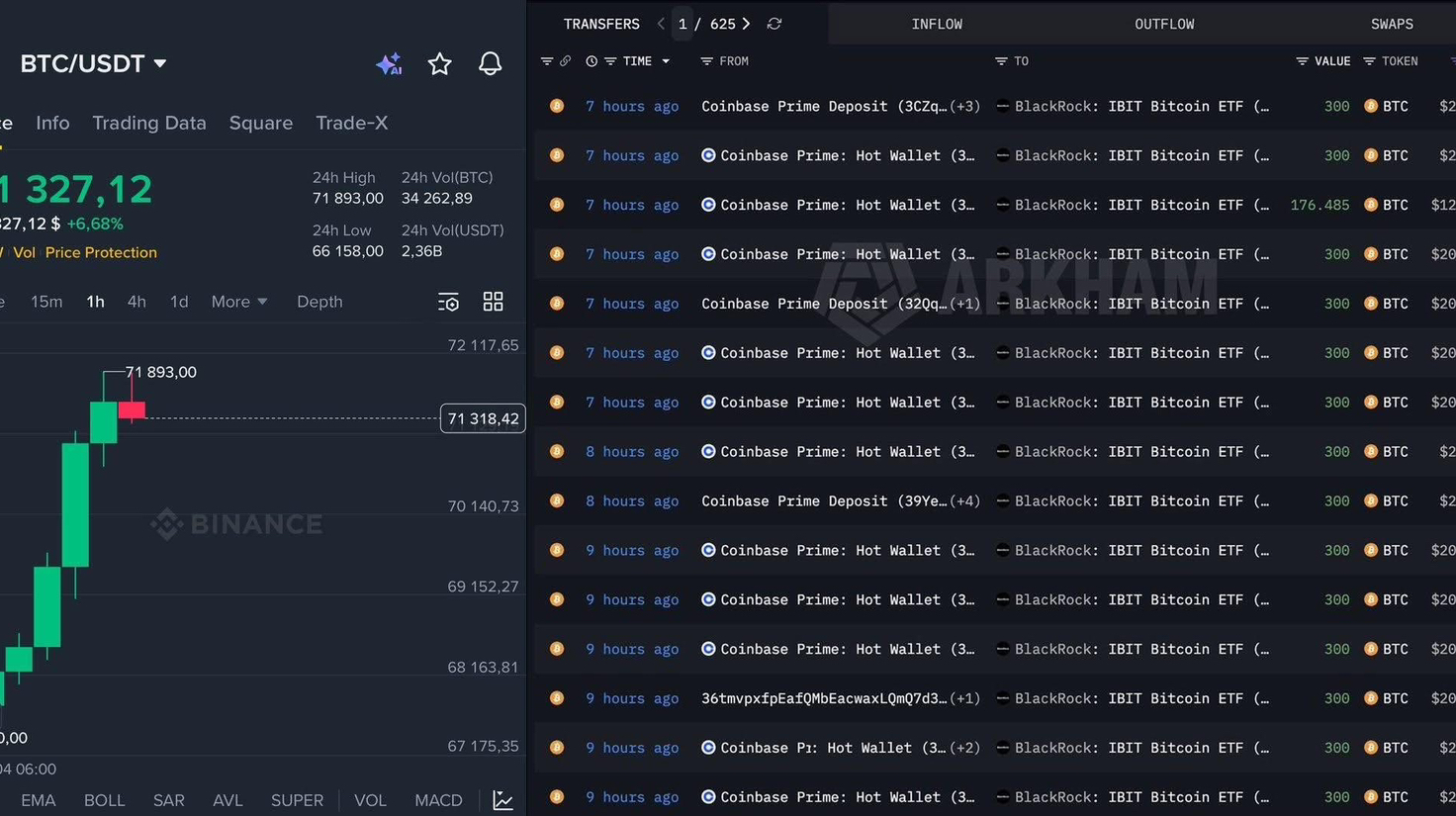
Task: Enable the BOLL indicator
Action: pos(104,800)
